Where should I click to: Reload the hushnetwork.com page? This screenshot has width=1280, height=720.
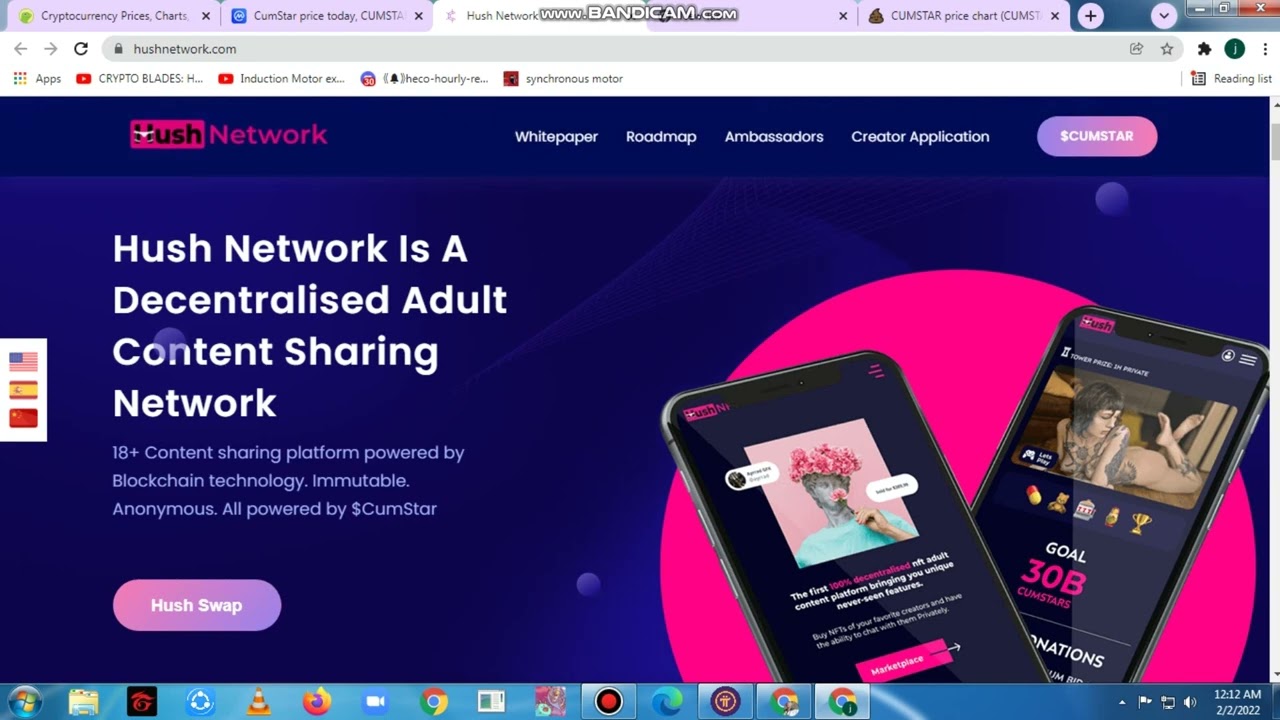[81, 48]
